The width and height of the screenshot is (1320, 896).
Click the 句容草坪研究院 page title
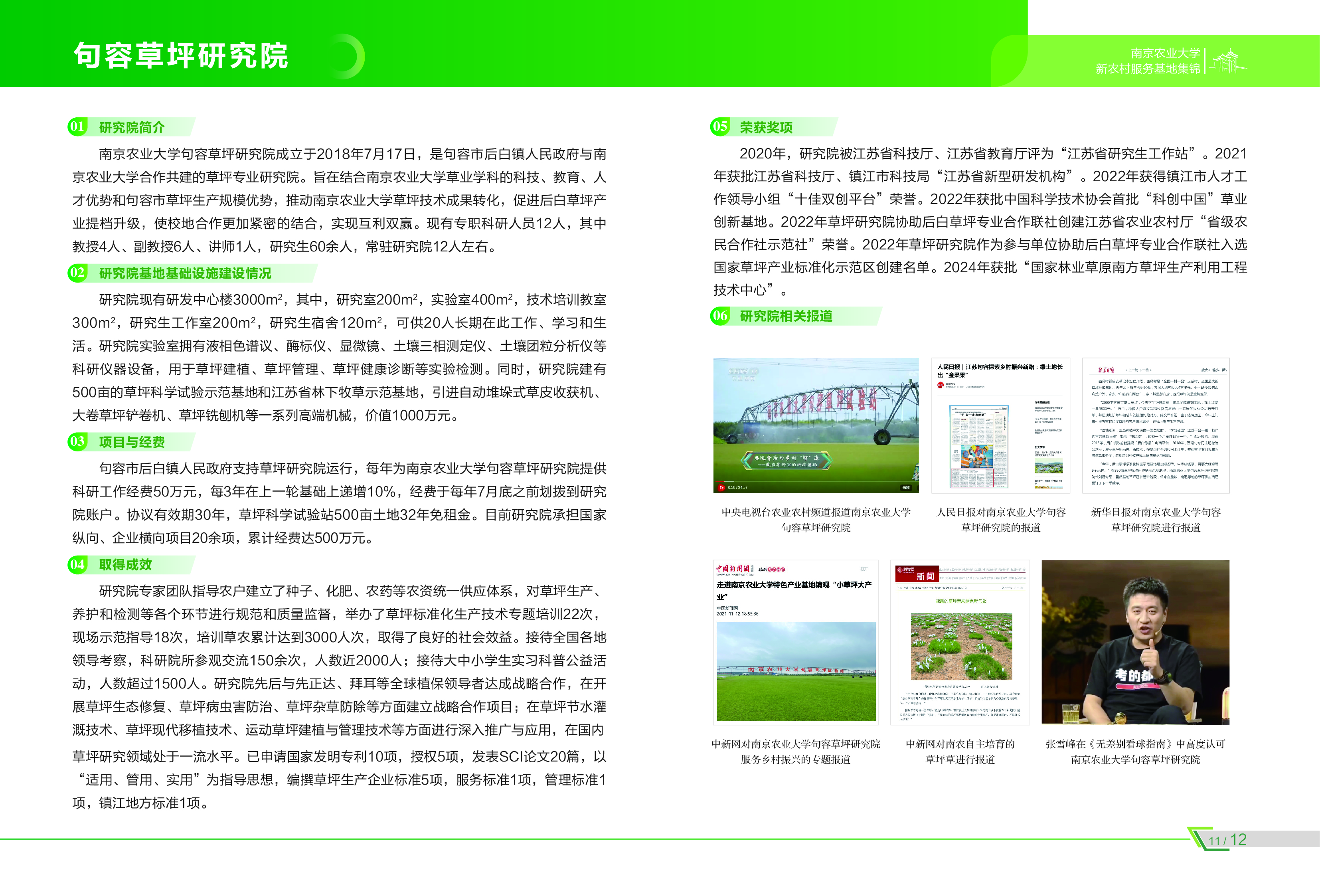[x=181, y=56]
